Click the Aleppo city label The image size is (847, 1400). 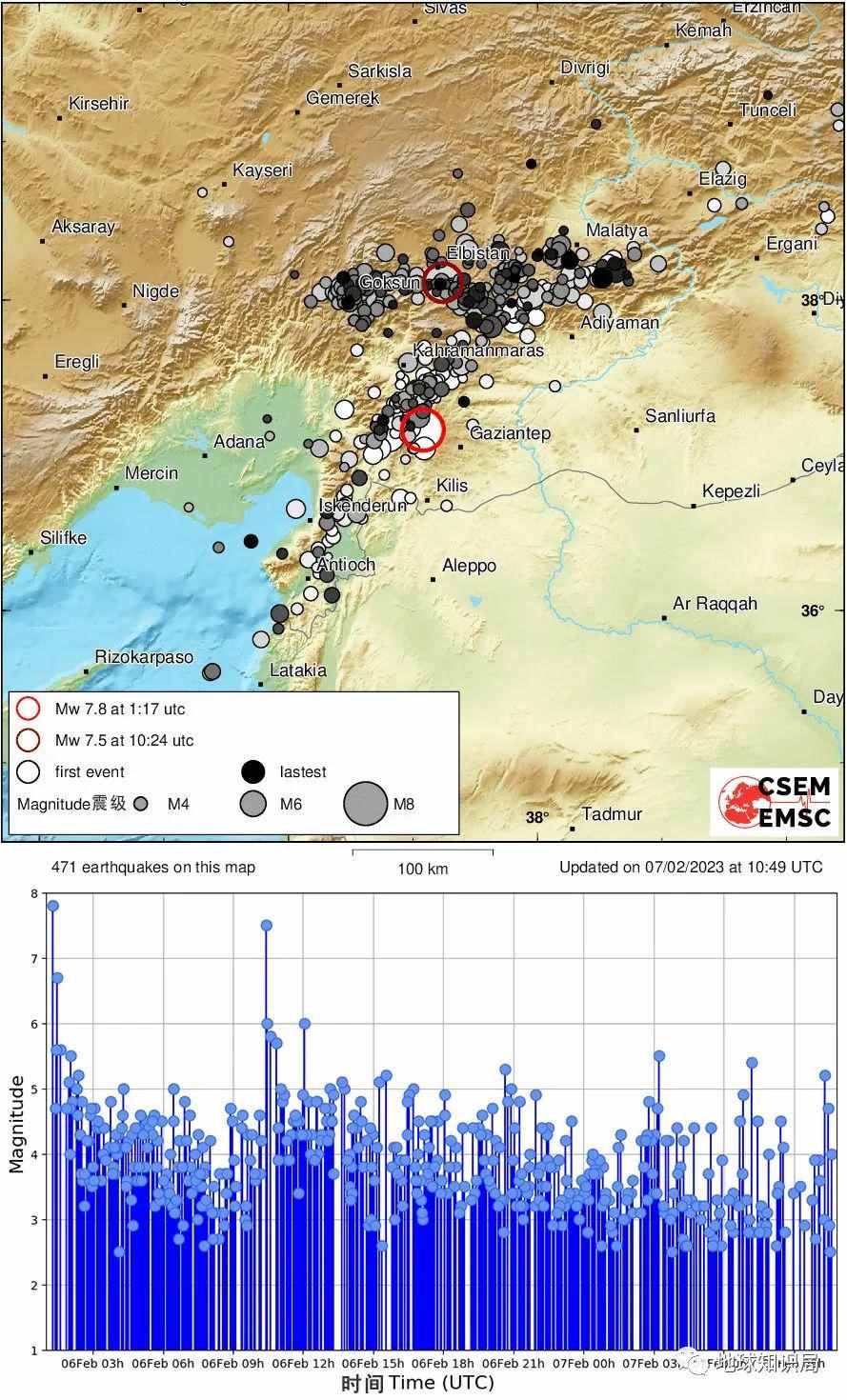469,566
